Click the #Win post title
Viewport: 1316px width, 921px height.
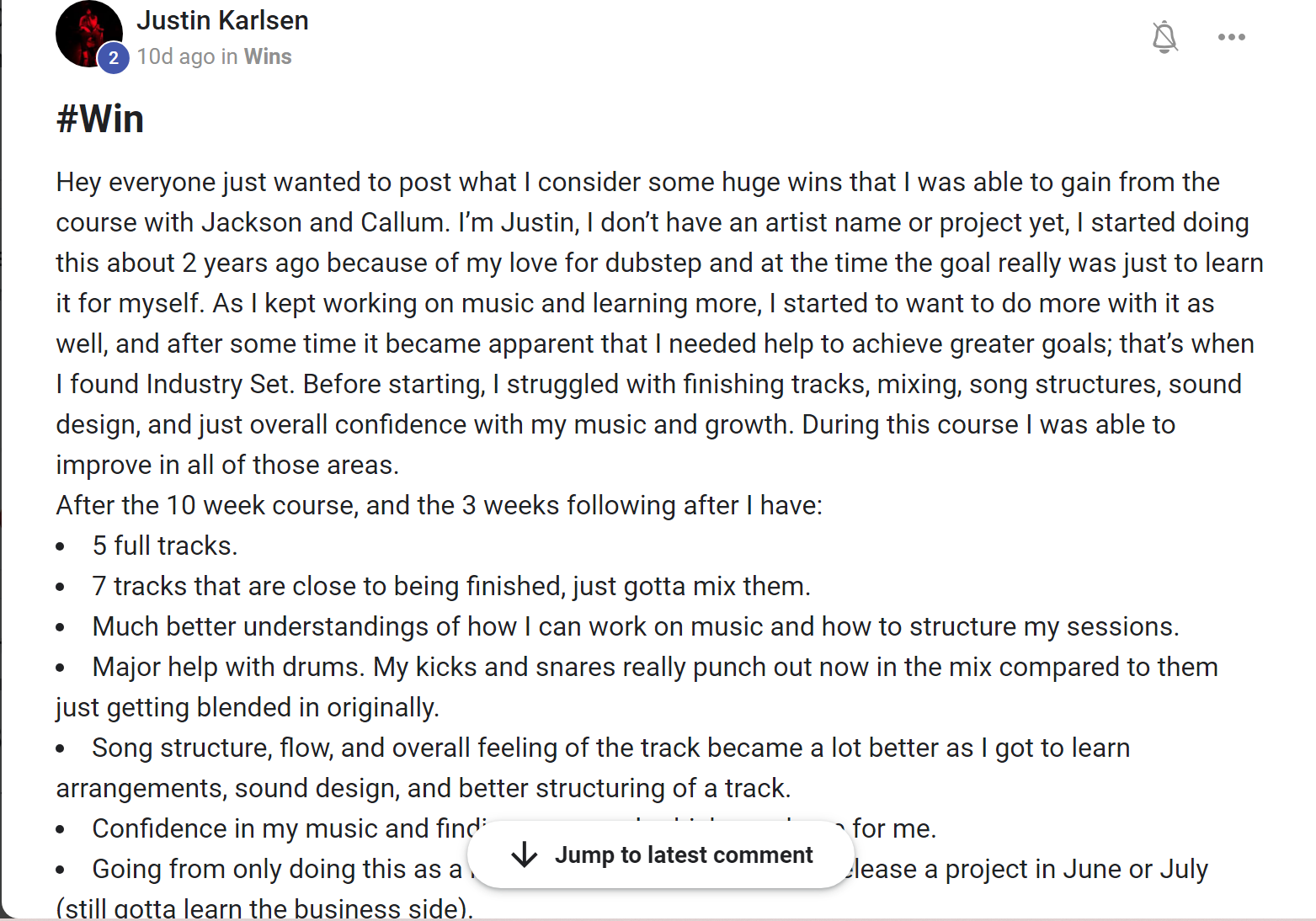100,119
